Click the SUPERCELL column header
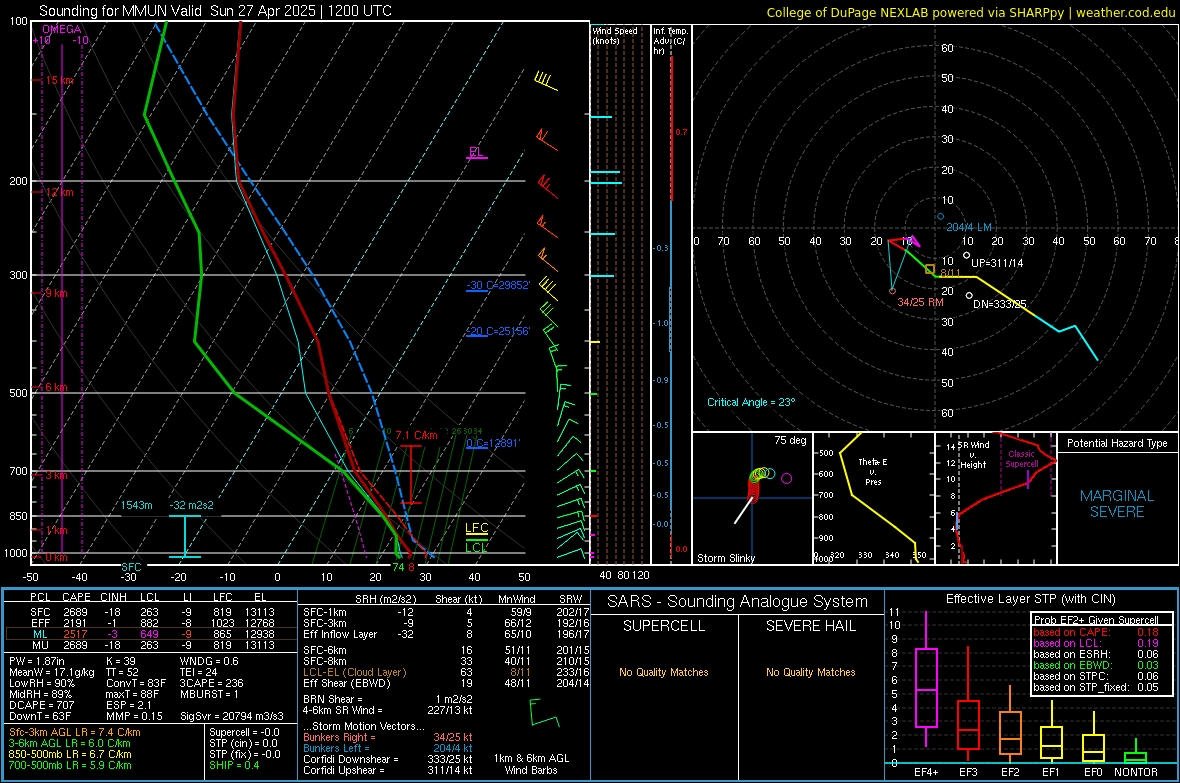 point(664,626)
